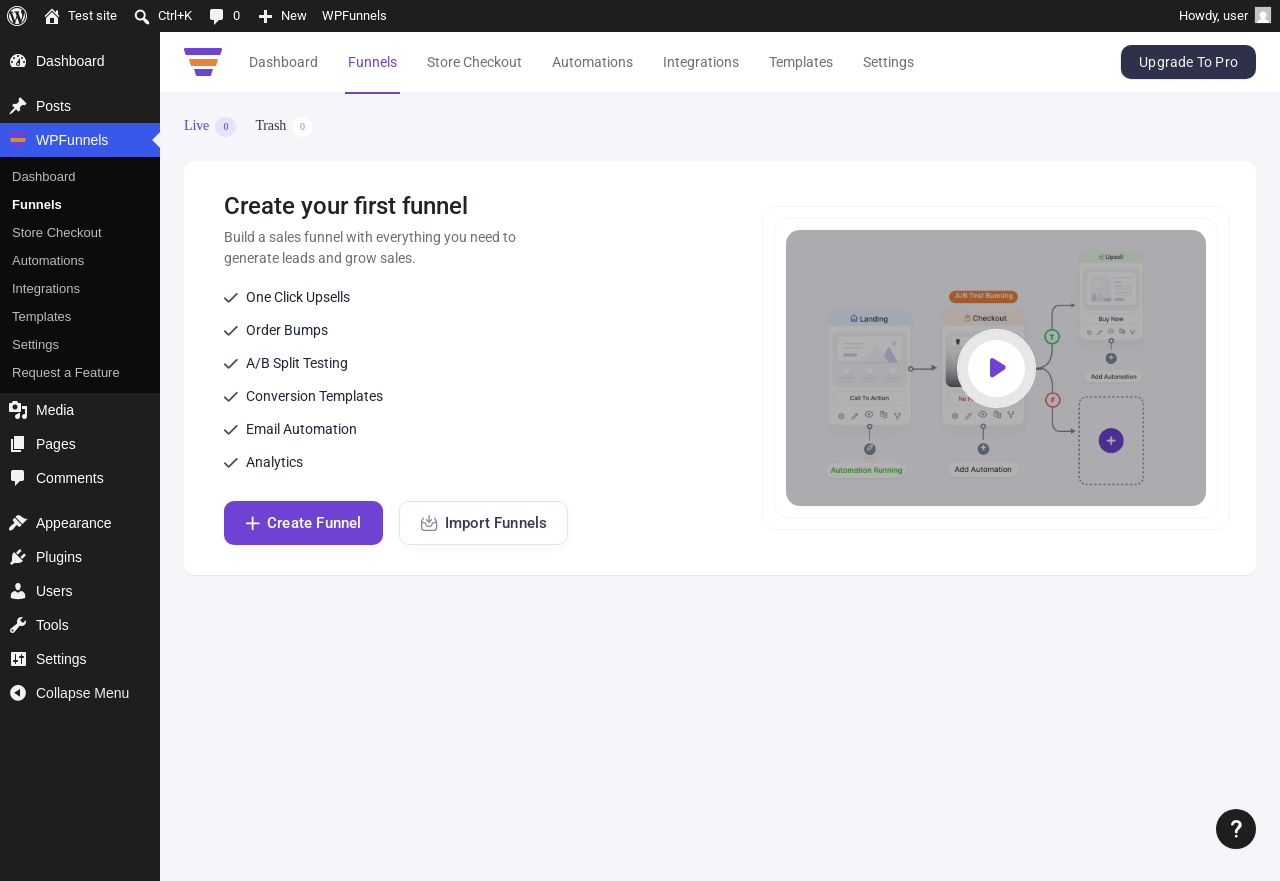Click the New content menu
The width and height of the screenshot is (1280, 881).
(x=282, y=16)
